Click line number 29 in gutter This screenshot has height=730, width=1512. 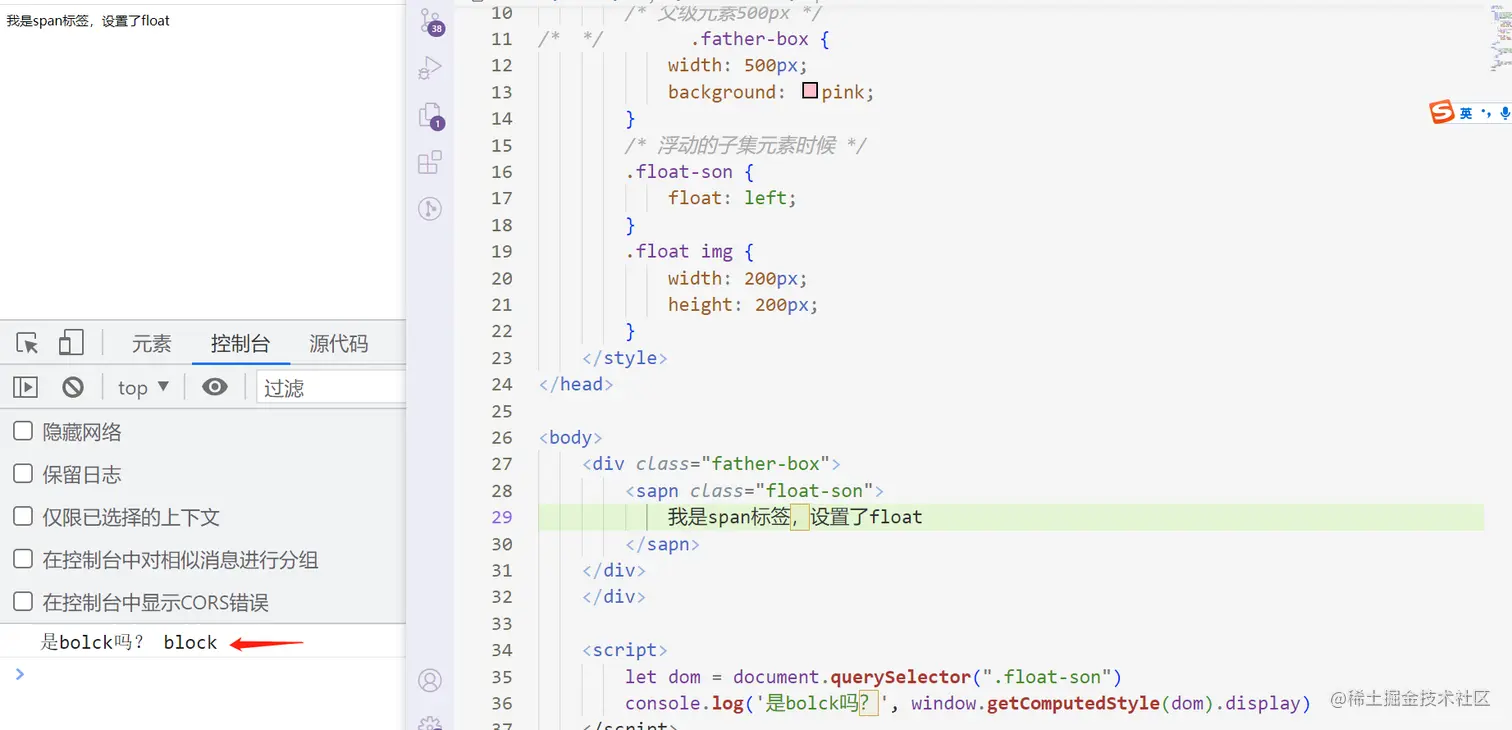(x=501, y=517)
